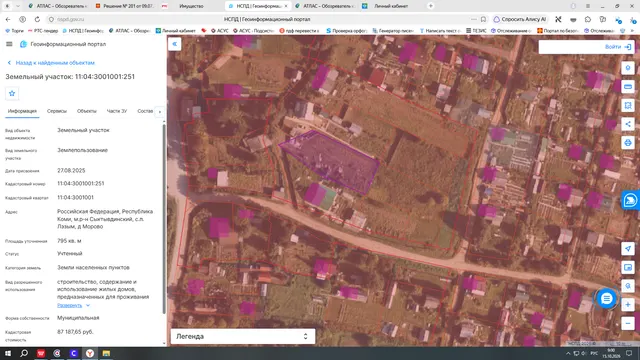Click the taskbar clock

[x=611, y=353]
